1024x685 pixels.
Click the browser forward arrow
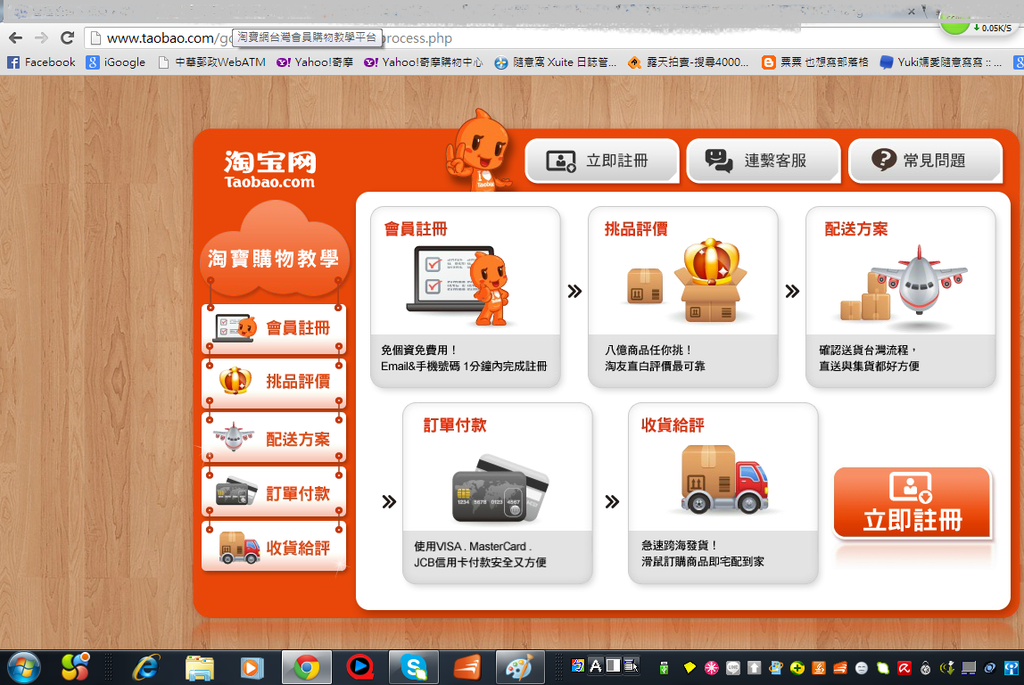[x=41, y=38]
